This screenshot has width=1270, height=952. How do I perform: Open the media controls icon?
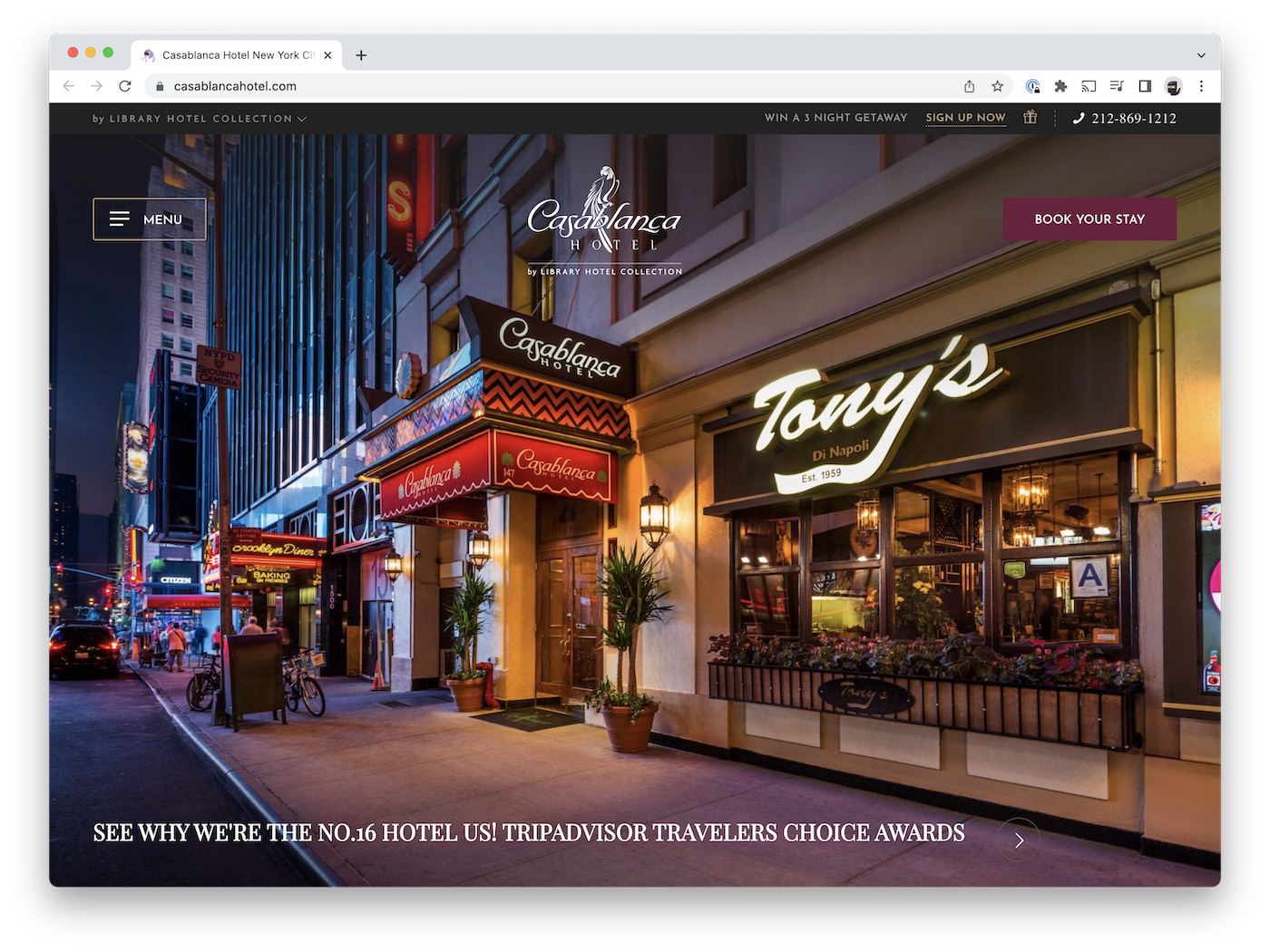pyautogui.click(x=1117, y=86)
